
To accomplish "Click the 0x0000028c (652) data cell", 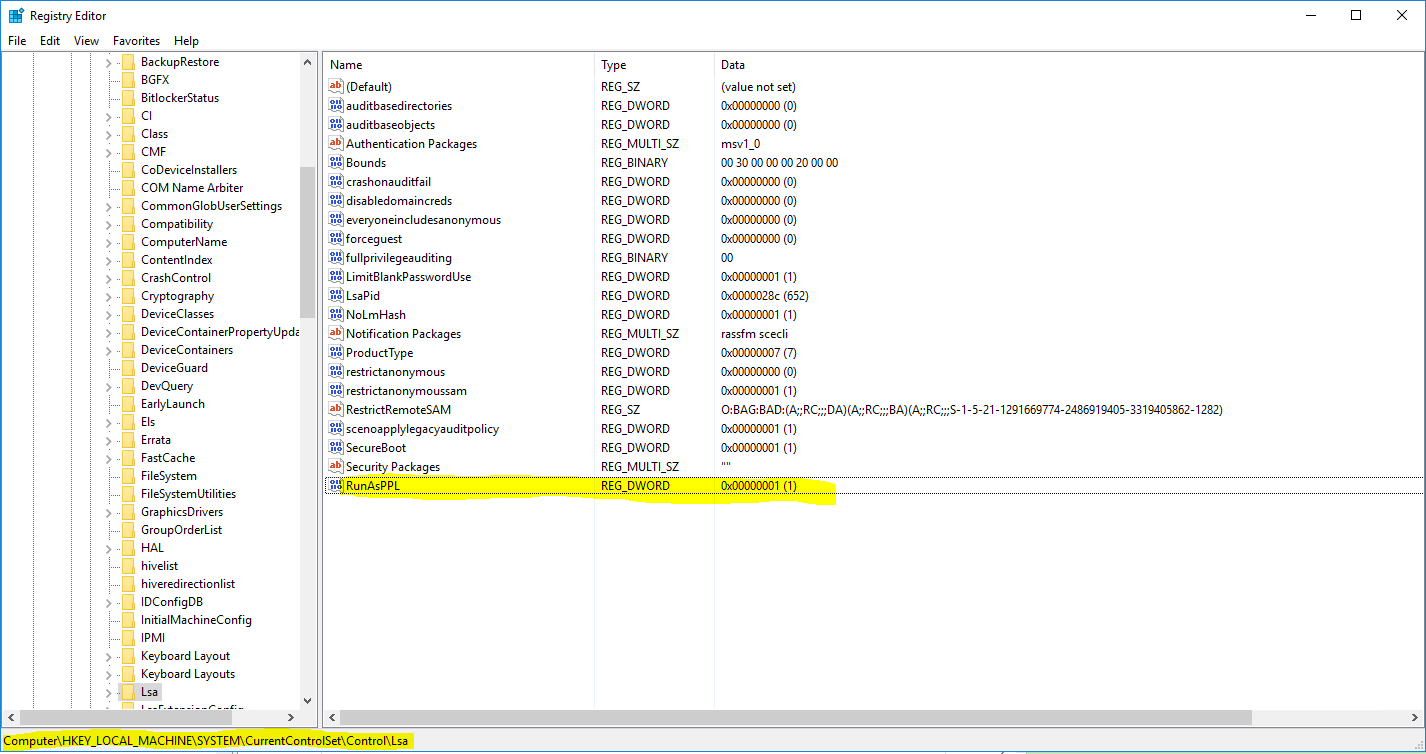I will [x=764, y=296].
